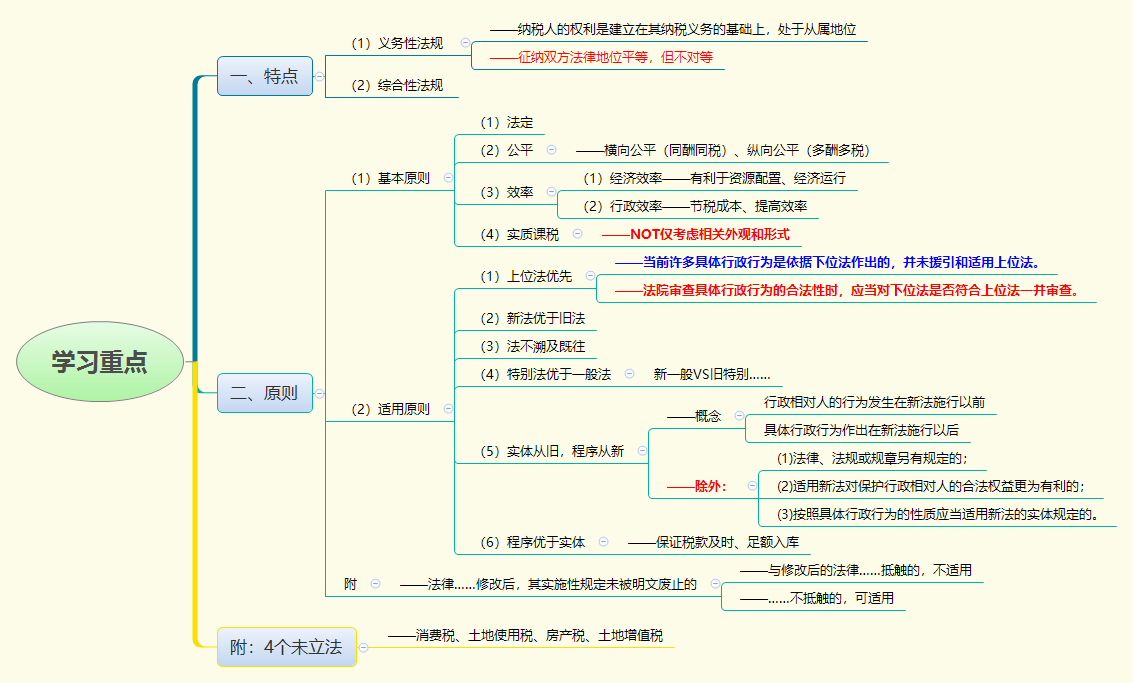Collapse the "(4) 实质课税" subtopic
The width and height of the screenshot is (1133, 683).
coord(576,233)
